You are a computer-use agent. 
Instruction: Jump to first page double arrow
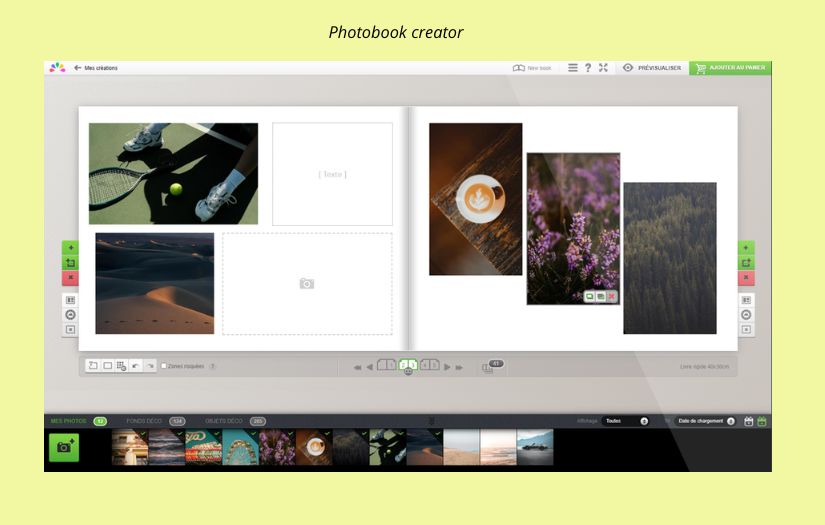[357, 367]
